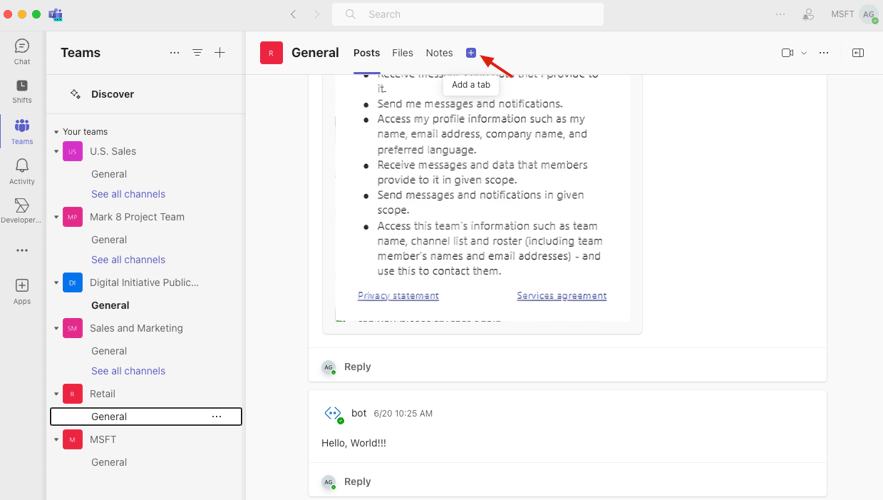Image resolution: width=883 pixels, height=500 pixels.
Task: Select the Hello, World!!! message text
Action: click(x=354, y=443)
